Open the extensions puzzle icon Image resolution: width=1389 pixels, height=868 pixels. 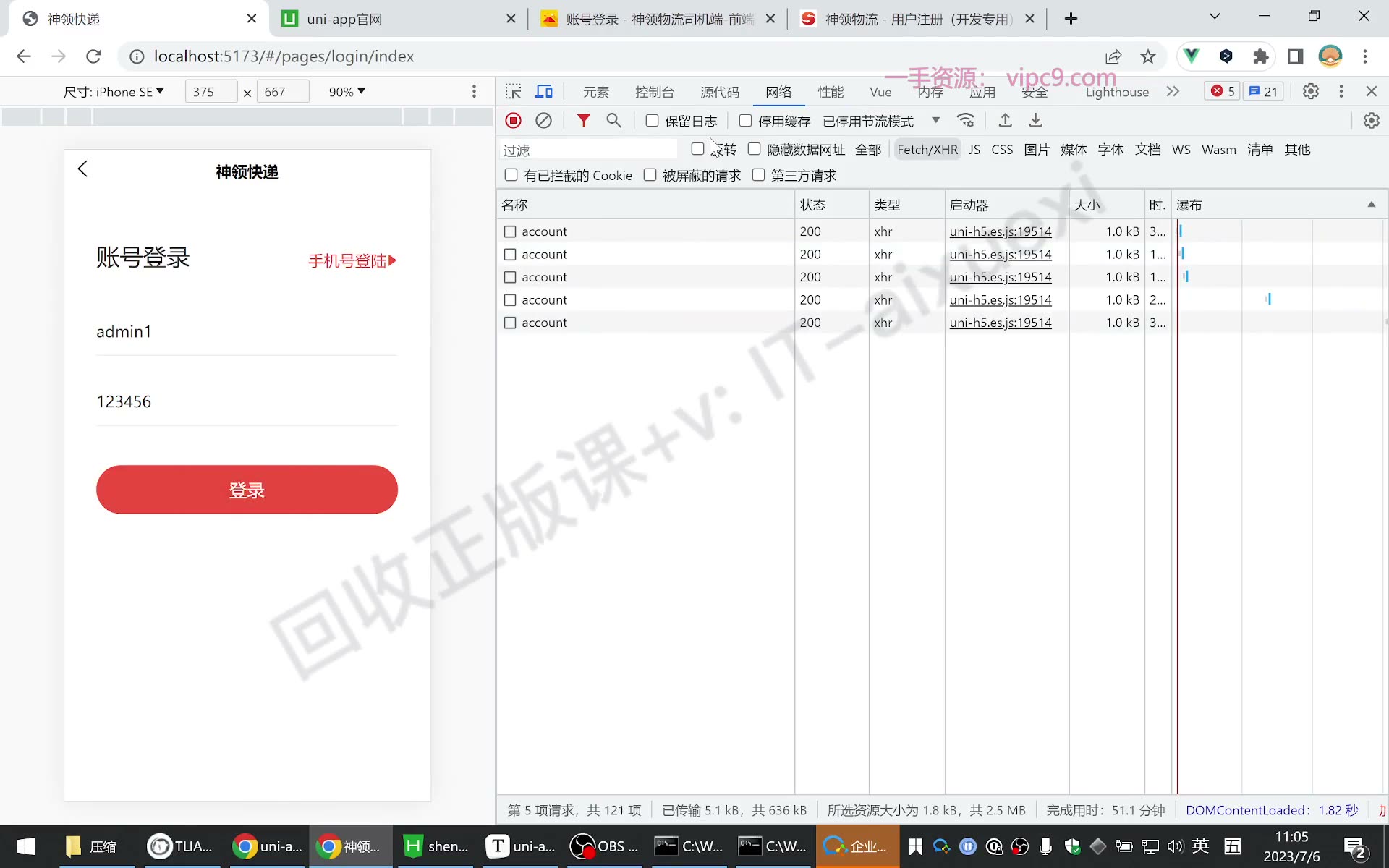coord(1260,56)
